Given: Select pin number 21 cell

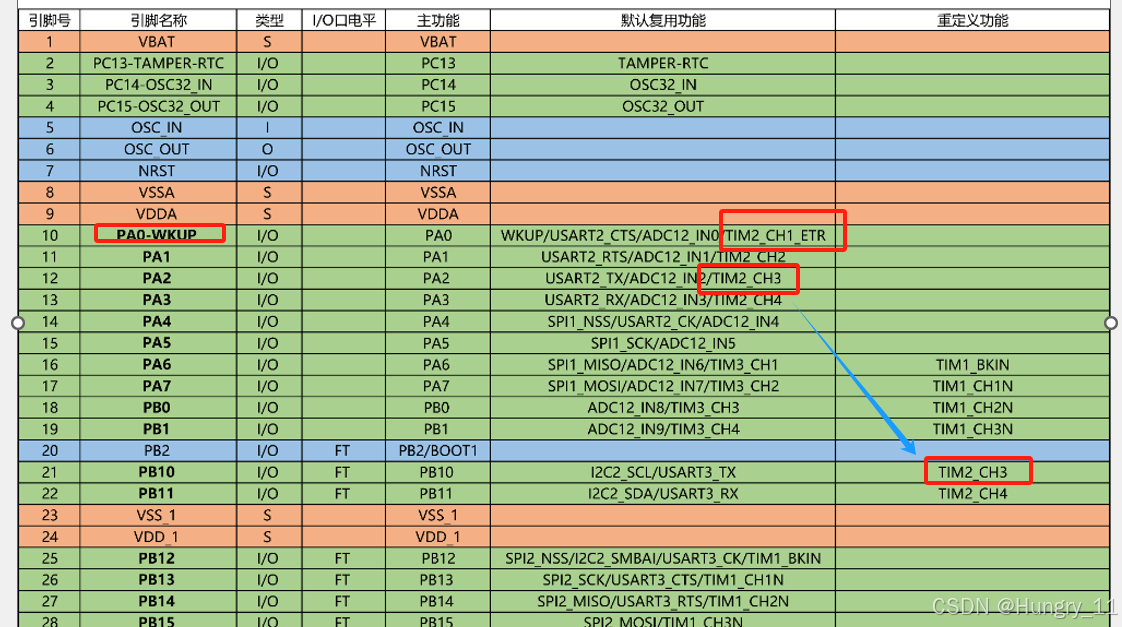Looking at the screenshot, I should point(49,472).
